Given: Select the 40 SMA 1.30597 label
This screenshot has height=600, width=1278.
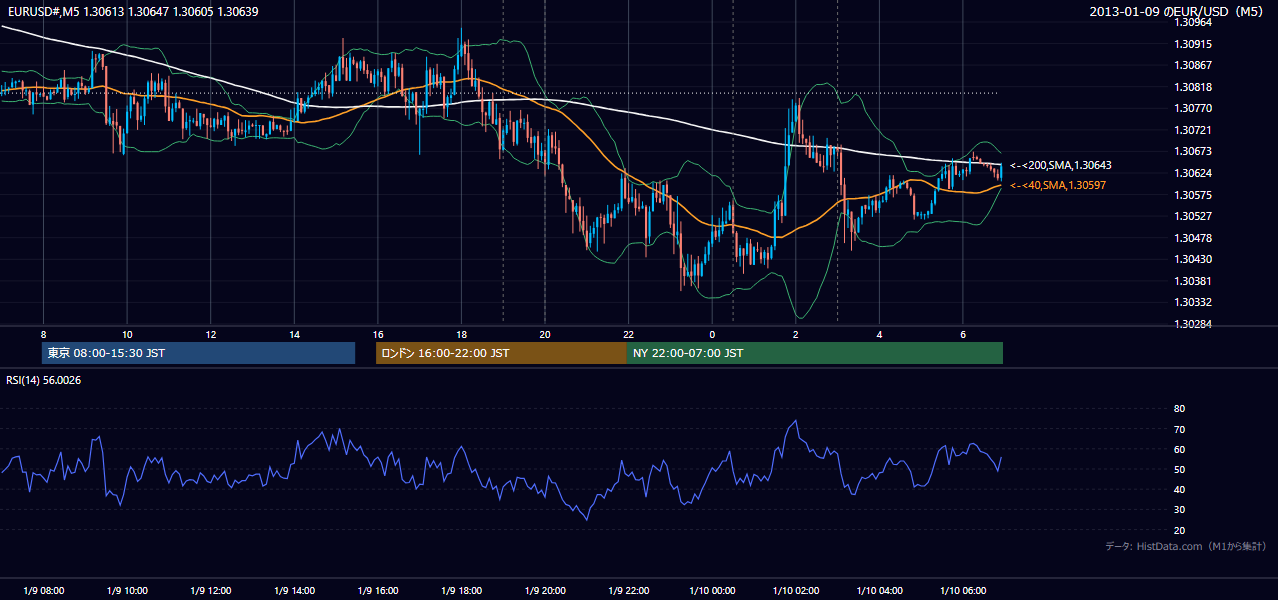Looking at the screenshot, I should pos(1058,185).
